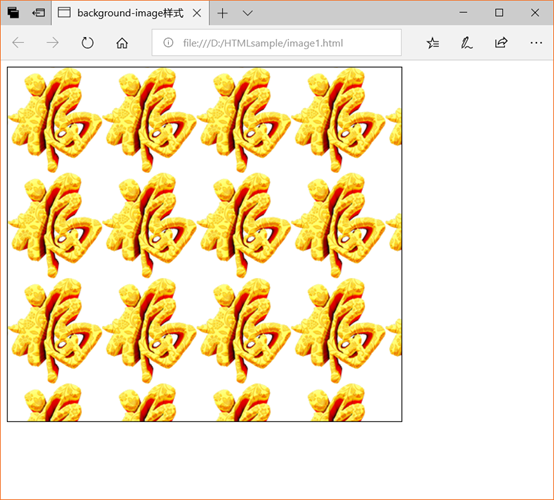Maximize the browser window
The height and width of the screenshot is (500, 554).
point(499,13)
